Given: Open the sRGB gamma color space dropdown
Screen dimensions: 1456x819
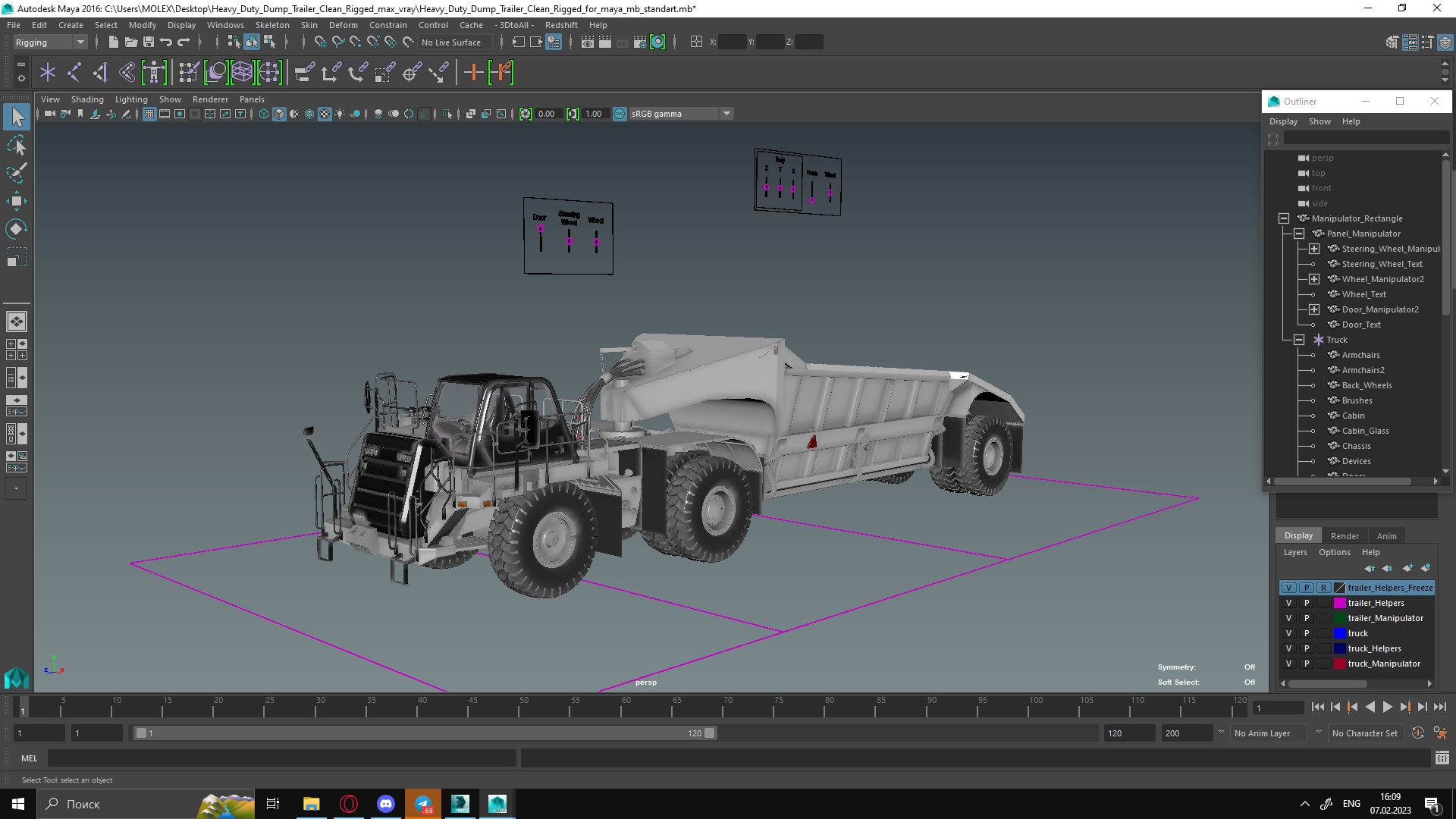Looking at the screenshot, I should [681, 114].
